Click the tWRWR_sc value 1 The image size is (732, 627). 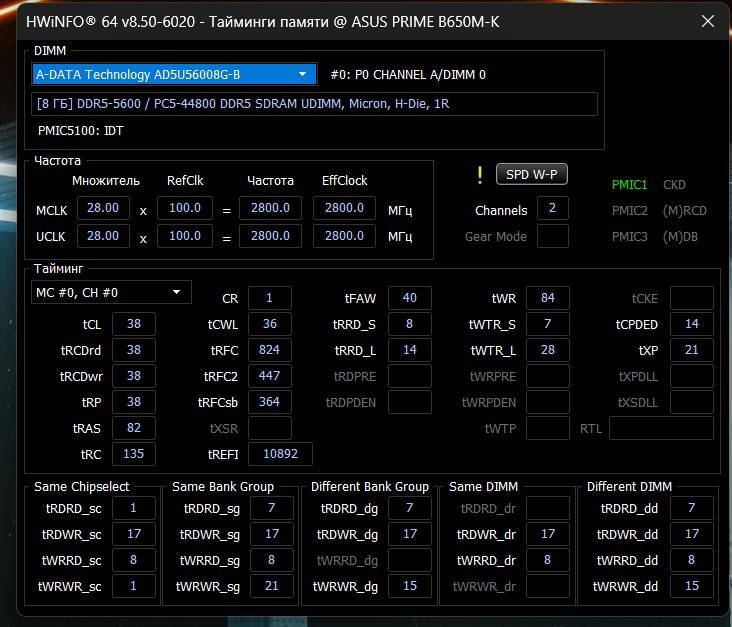[x=134, y=586]
